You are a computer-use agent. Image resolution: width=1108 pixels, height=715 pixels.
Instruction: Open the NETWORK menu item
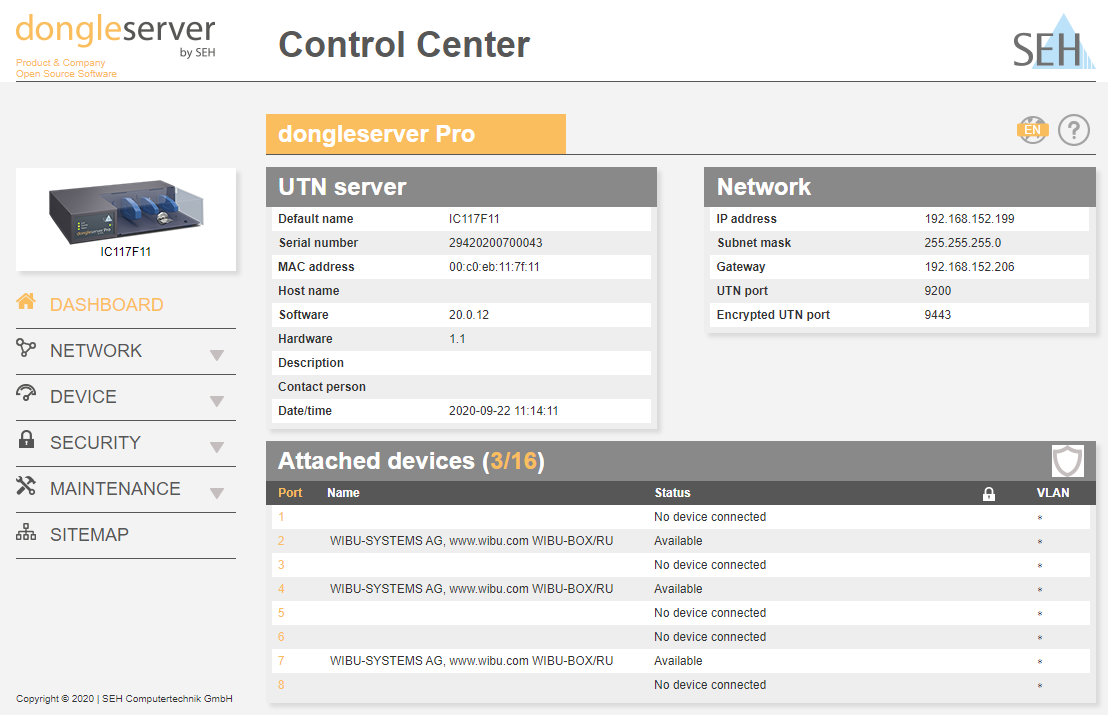pyautogui.click(x=96, y=351)
